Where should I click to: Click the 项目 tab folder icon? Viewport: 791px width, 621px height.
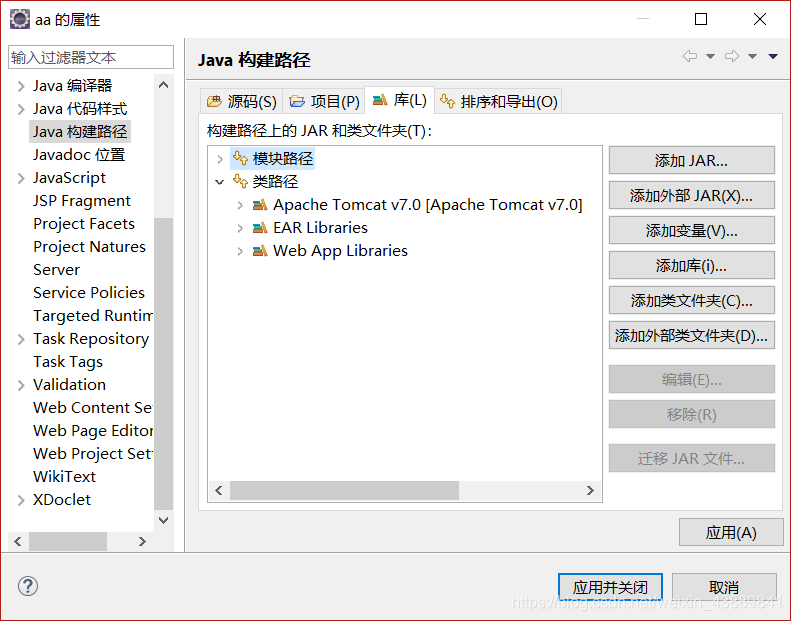coord(297,101)
